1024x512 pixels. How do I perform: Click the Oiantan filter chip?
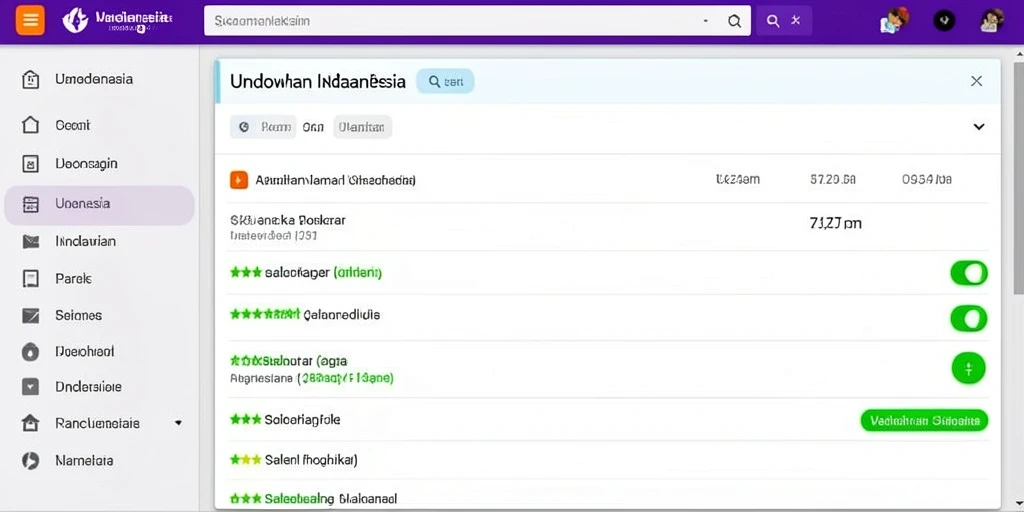click(x=362, y=127)
